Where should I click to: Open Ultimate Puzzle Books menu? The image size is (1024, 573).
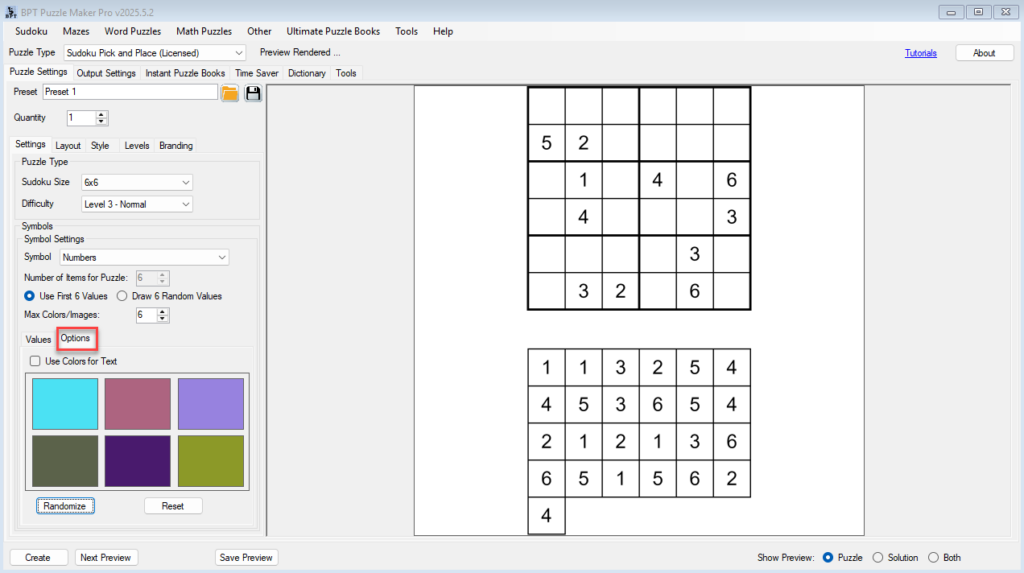pyautogui.click(x=333, y=31)
